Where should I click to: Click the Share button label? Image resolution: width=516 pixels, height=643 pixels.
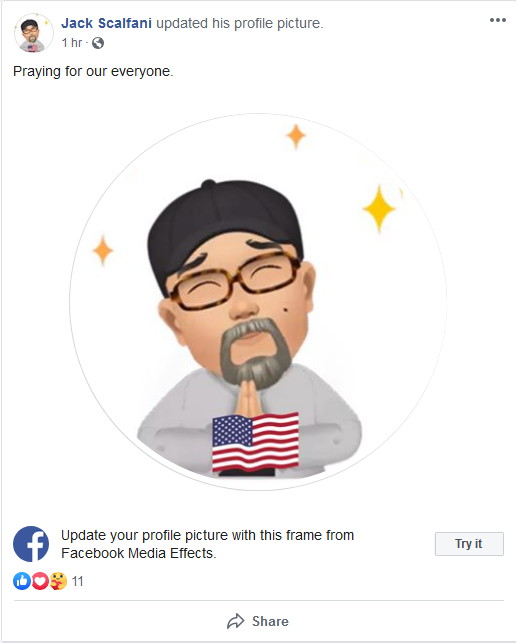coord(270,621)
